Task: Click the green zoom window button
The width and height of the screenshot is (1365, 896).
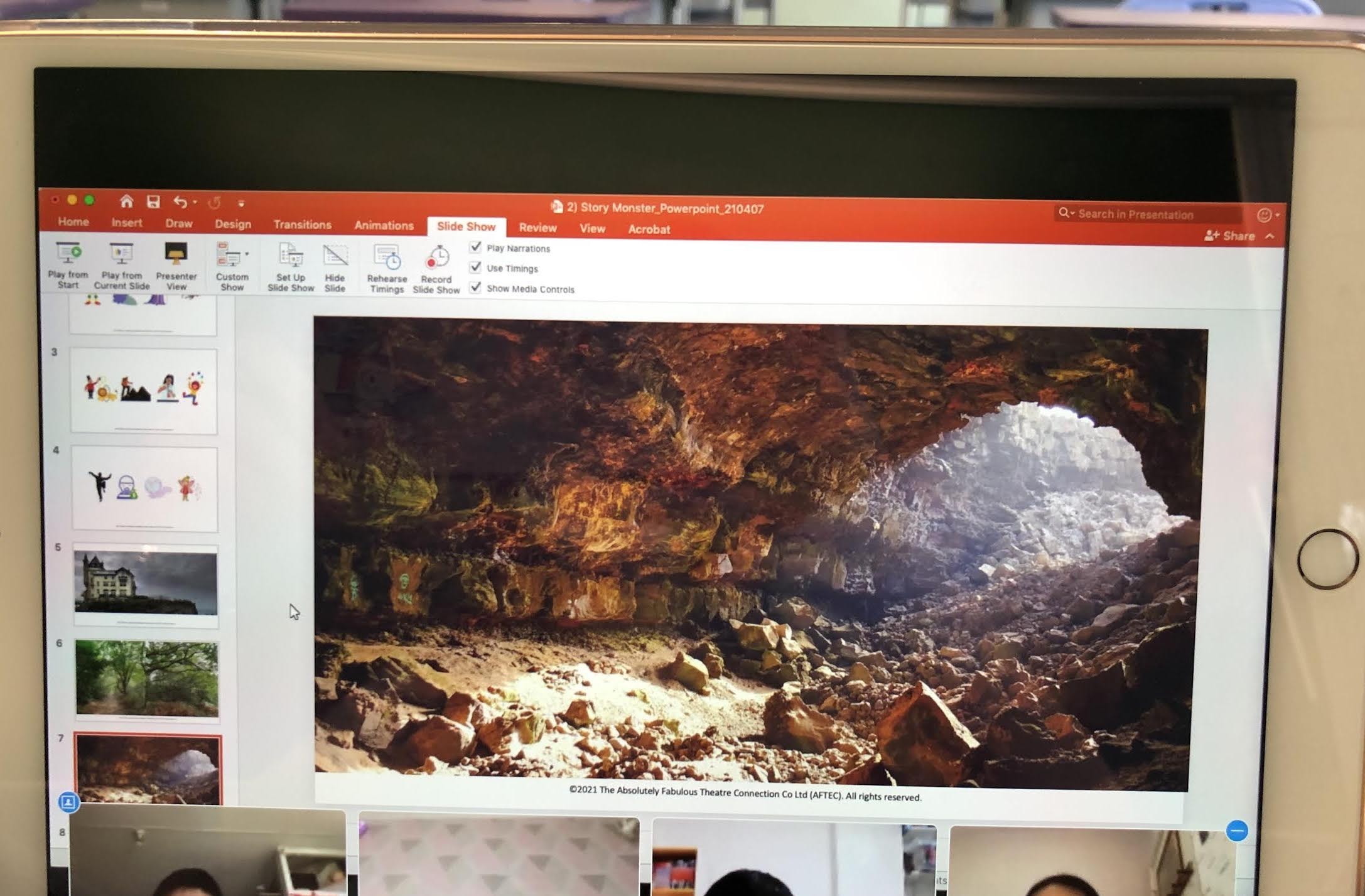Action: (x=90, y=200)
